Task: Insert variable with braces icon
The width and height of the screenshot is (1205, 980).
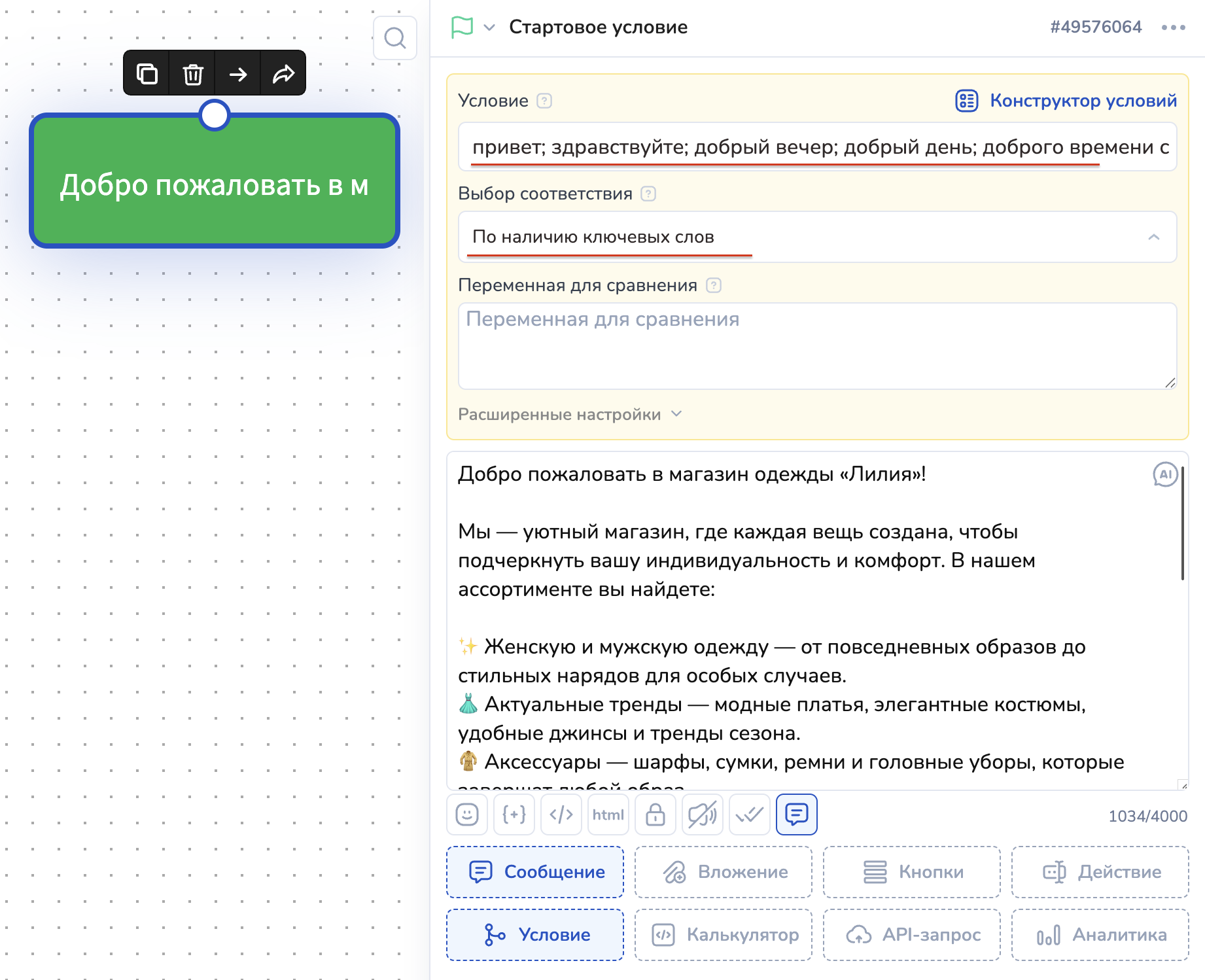Action: 514,814
